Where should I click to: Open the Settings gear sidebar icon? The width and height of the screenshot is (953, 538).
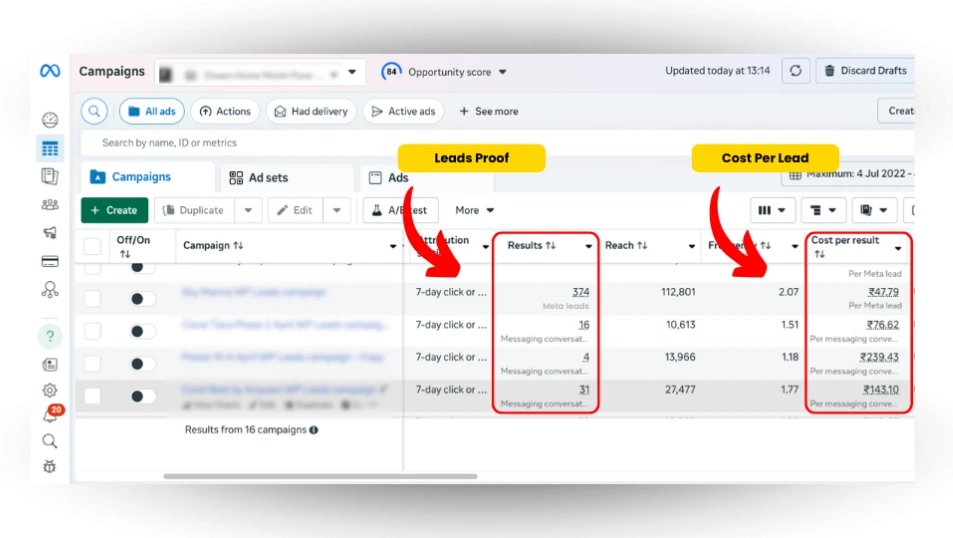50,390
